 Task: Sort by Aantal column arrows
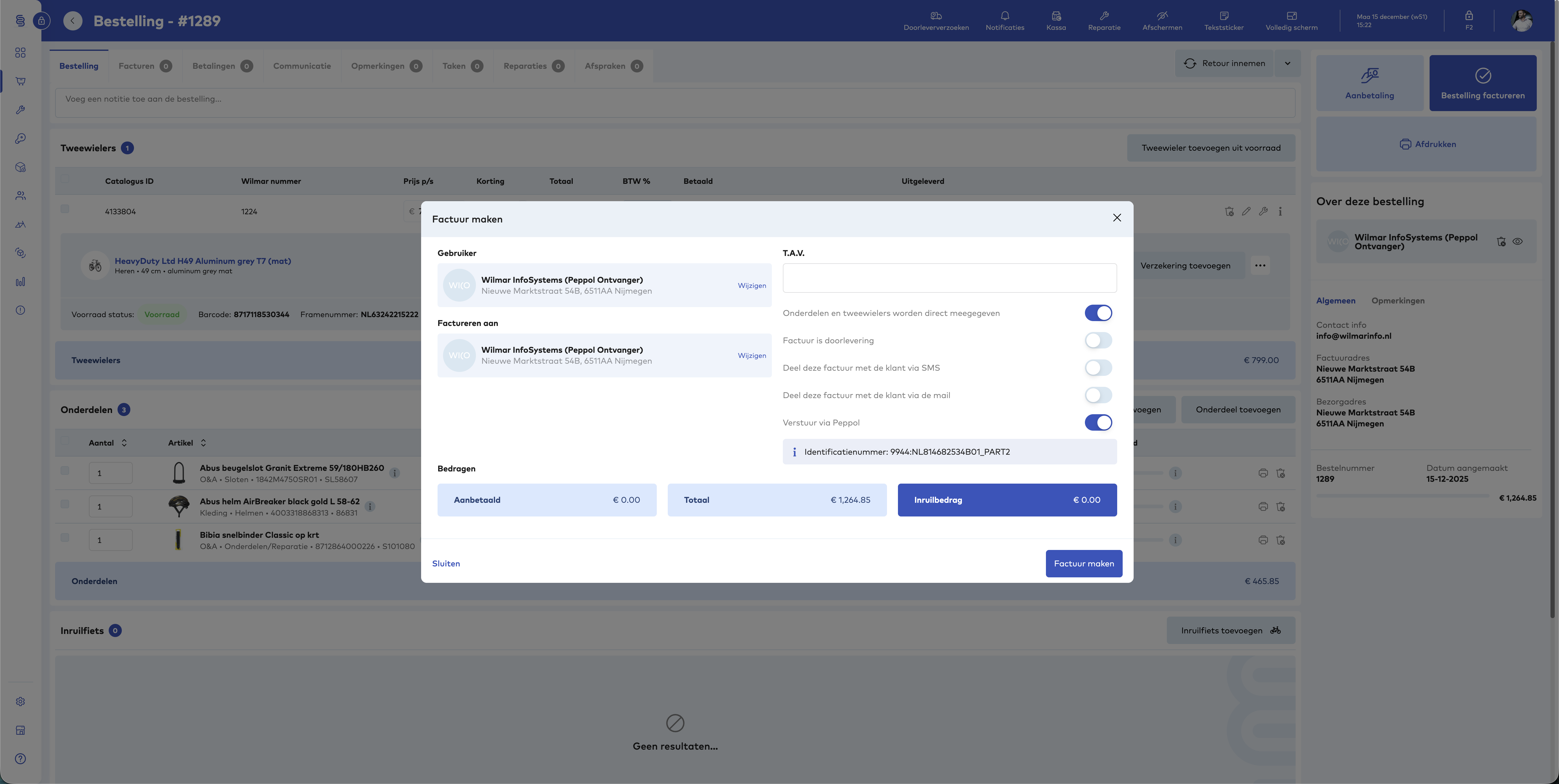pos(124,443)
